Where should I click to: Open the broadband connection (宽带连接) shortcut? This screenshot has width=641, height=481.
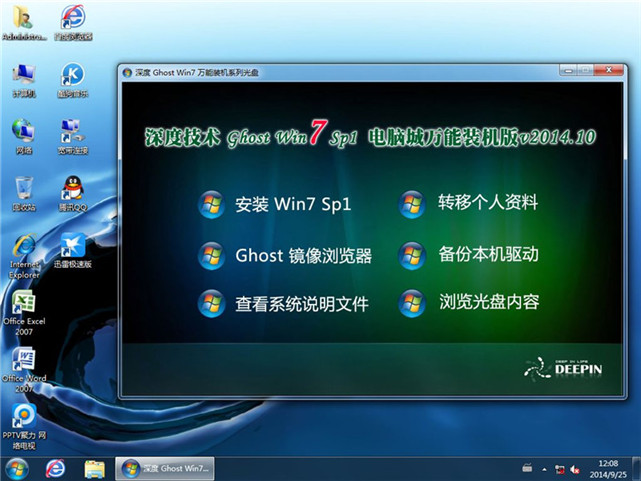73,136
